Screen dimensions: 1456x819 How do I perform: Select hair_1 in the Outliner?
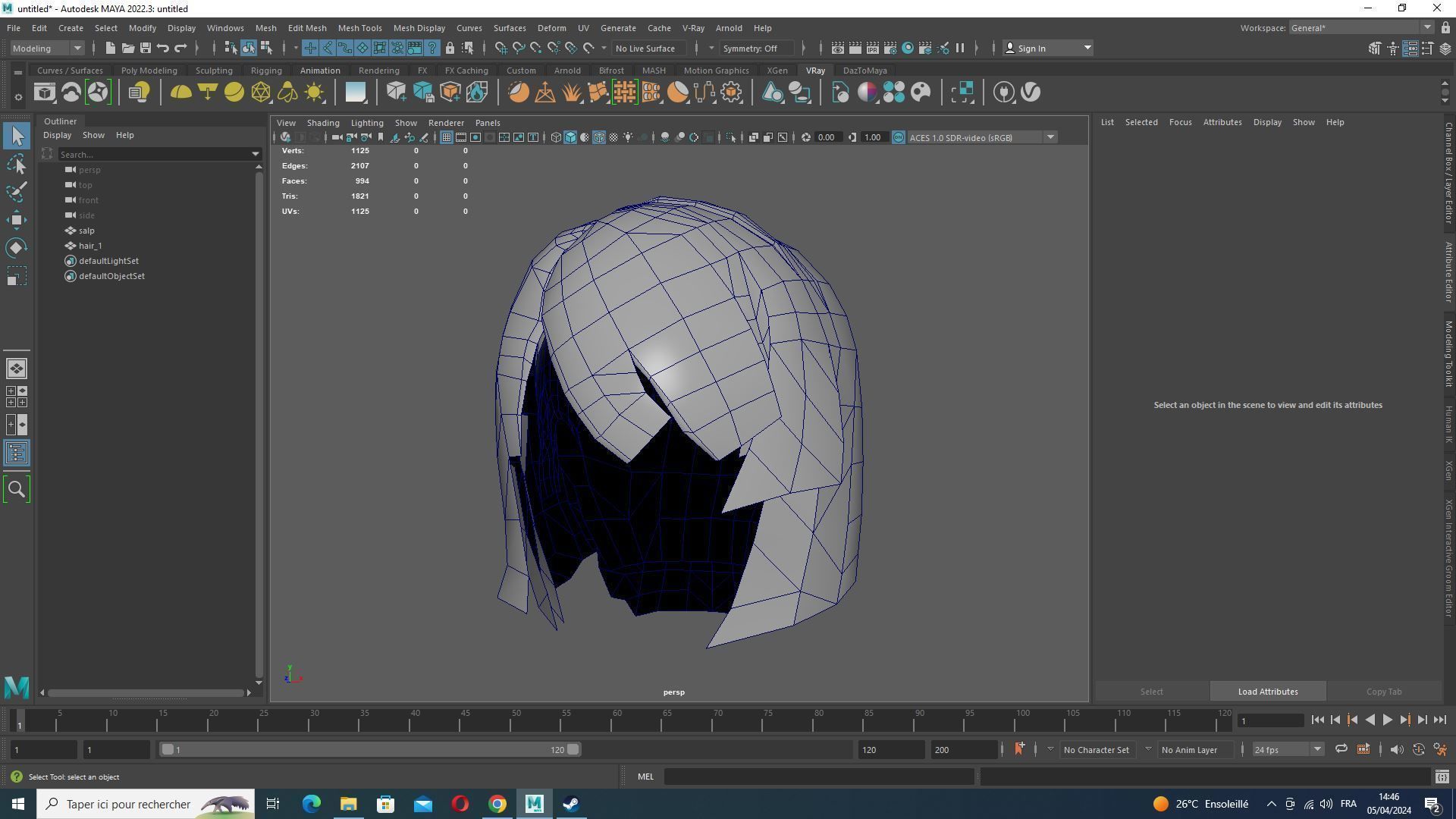(89, 246)
